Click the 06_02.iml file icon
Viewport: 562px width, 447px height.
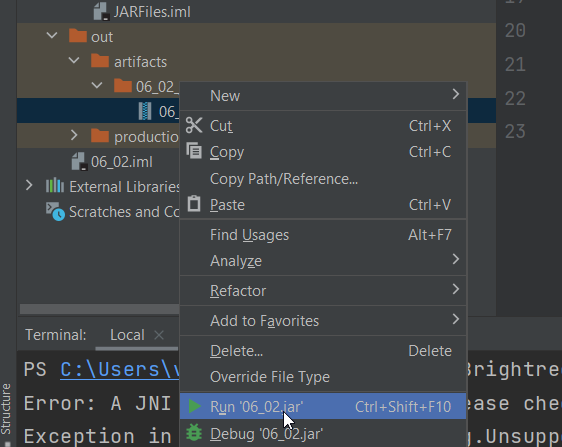click(x=79, y=161)
